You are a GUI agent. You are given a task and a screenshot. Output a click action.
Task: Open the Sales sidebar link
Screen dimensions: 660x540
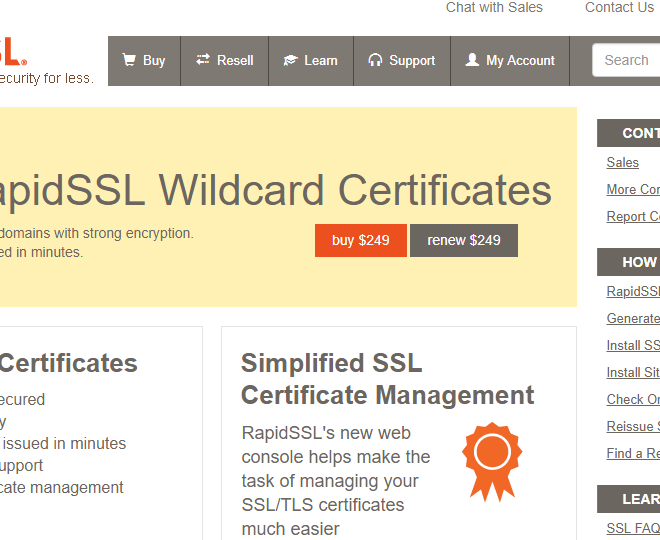pos(623,162)
